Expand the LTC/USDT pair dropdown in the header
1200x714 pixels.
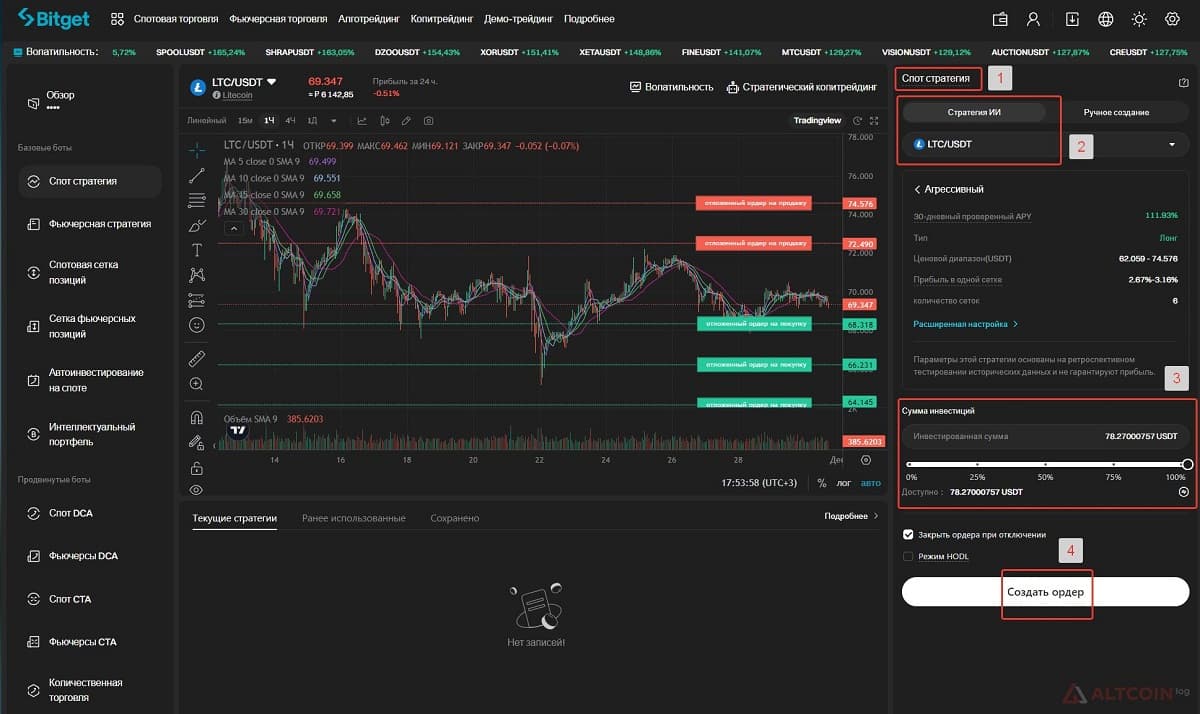(271, 81)
